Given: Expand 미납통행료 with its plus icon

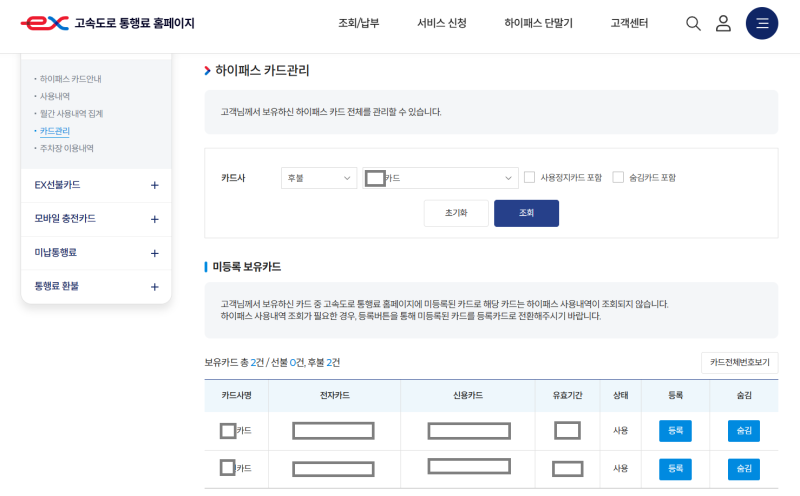Looking at the screenshot, I should coord(155,253).
